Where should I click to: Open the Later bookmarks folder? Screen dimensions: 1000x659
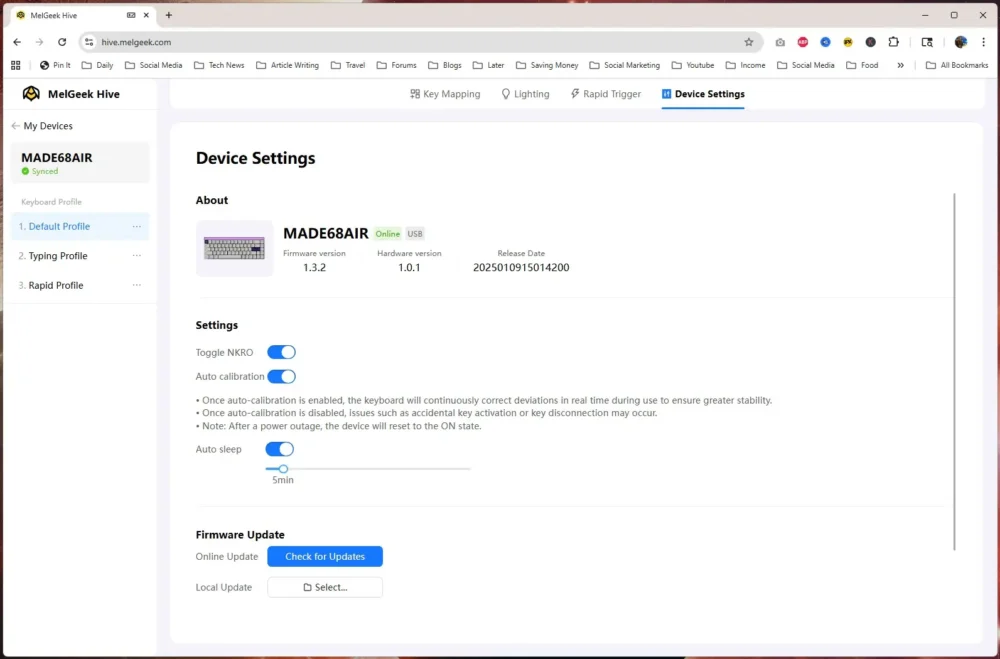(488, 65)
